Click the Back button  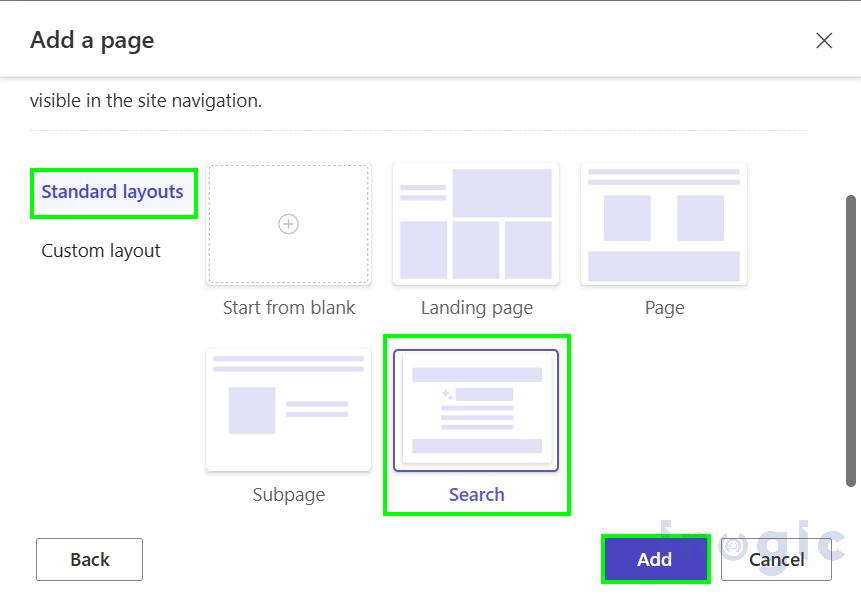click(x=90, y=559)
